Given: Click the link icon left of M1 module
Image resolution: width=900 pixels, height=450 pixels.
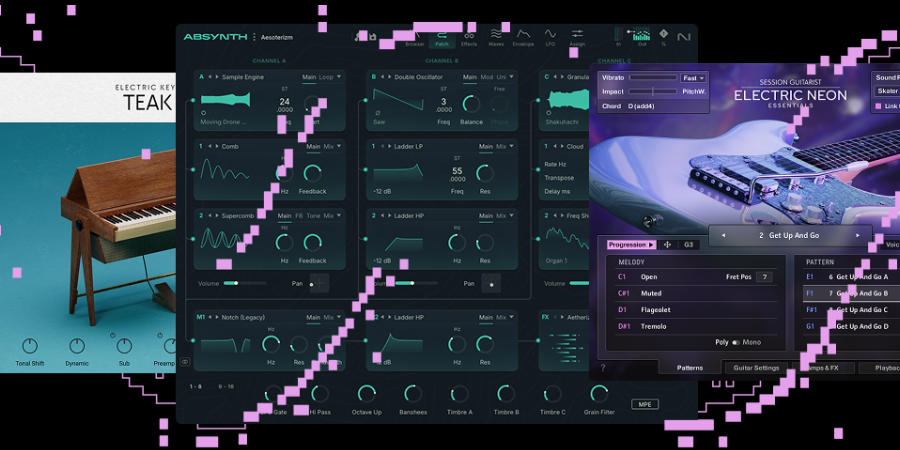Looking at the screenshot, I should click(185, 362).
